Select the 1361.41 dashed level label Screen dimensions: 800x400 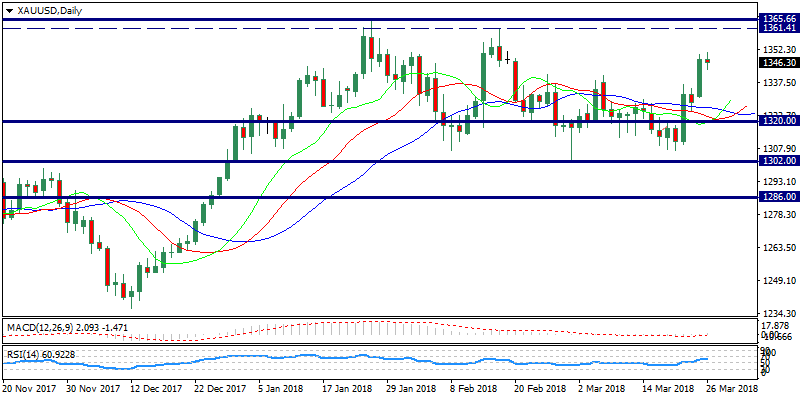778,28
